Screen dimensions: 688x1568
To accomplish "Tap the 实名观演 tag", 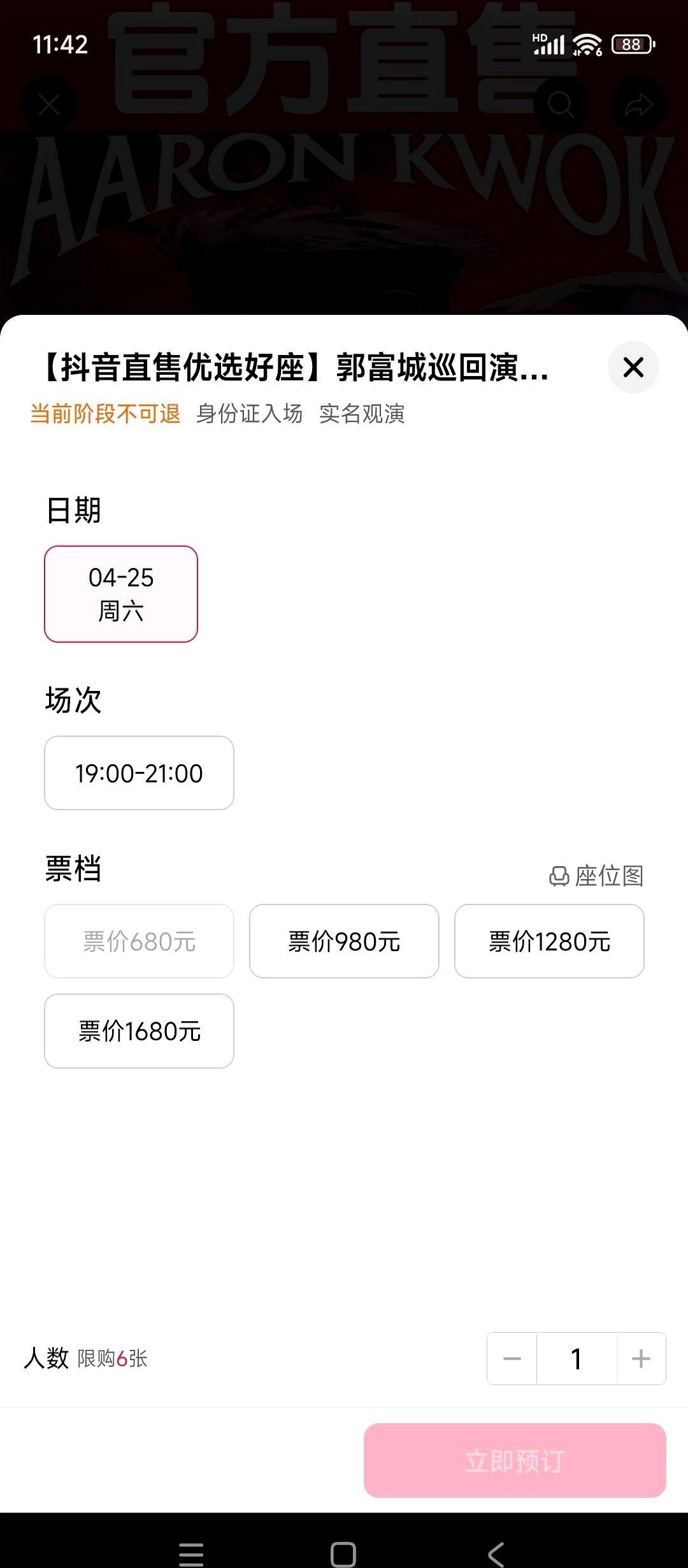I will click(x=362, y=414).
